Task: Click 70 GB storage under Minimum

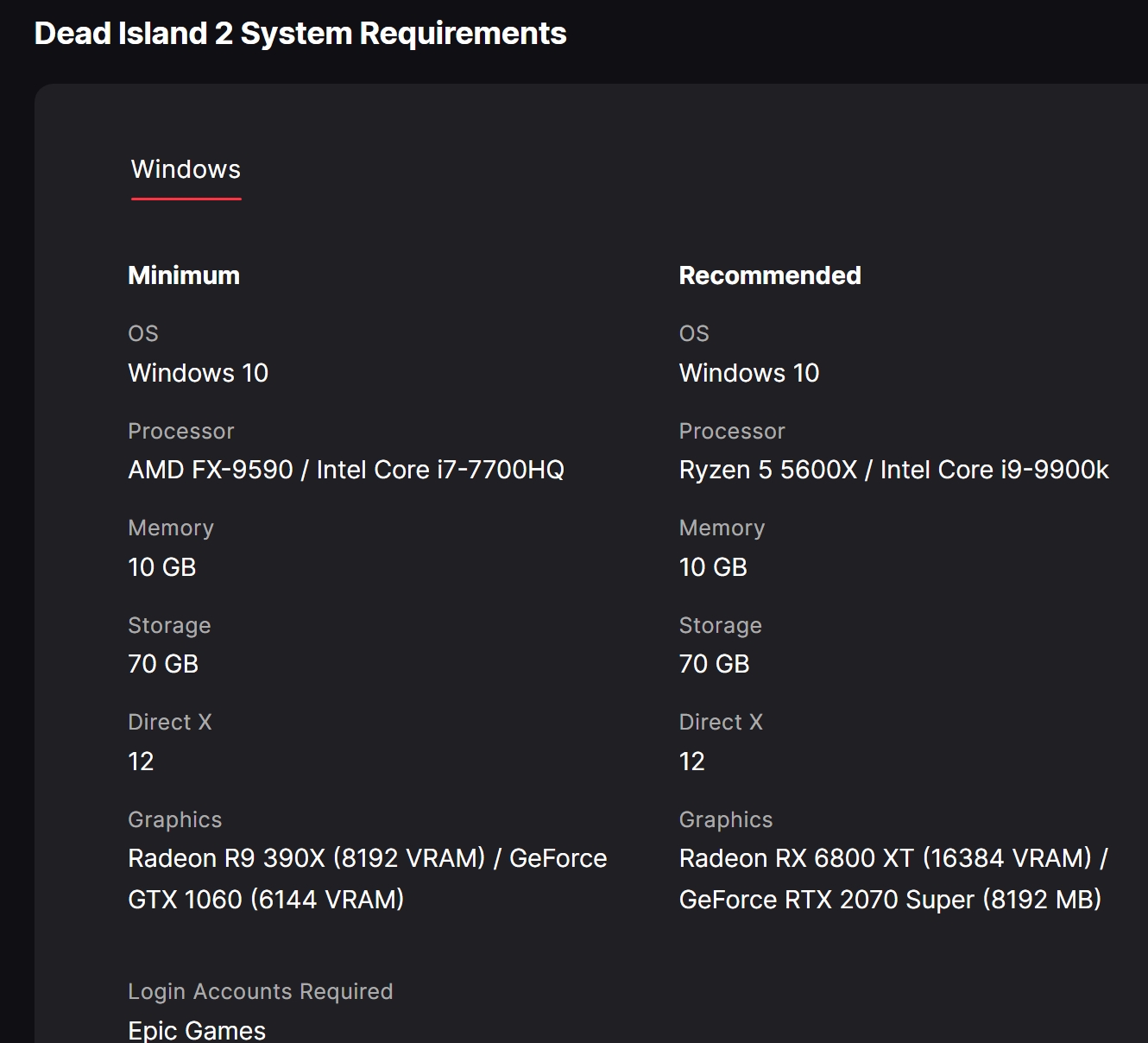Action: click(163, 664)
